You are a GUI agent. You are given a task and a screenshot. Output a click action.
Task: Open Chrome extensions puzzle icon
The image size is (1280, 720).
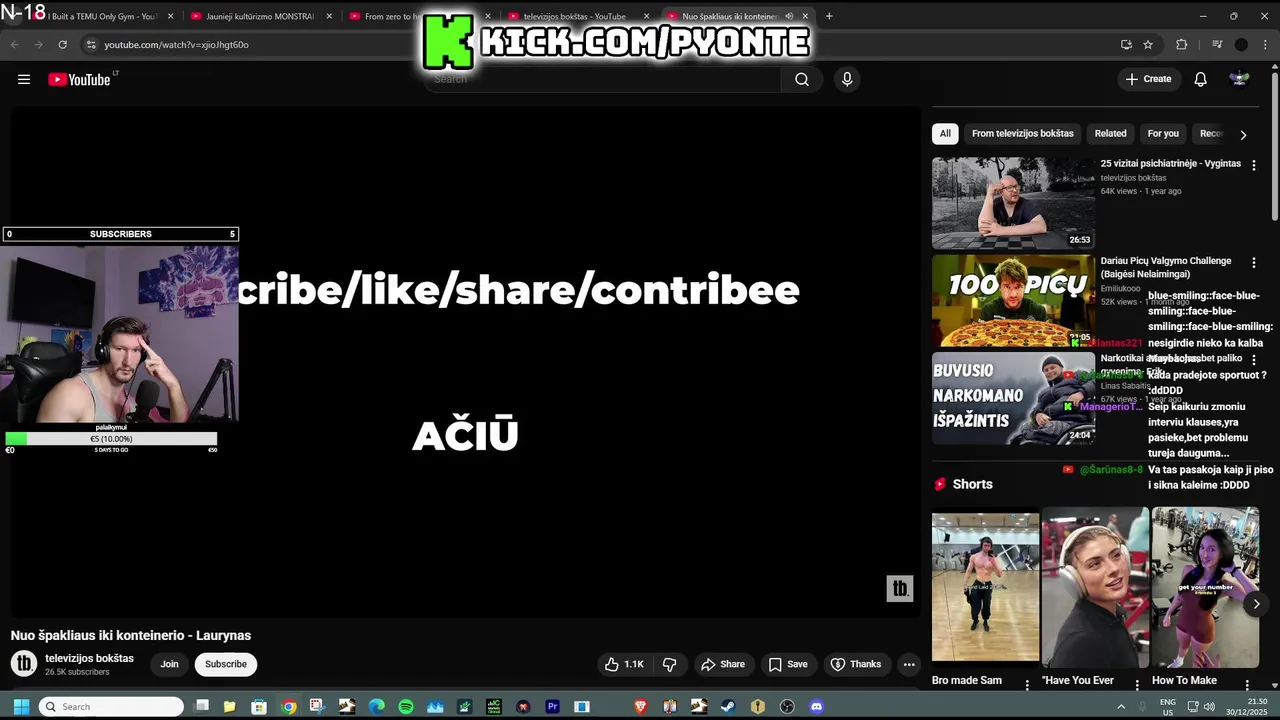pyautogui.click(x=1181, y=44)
